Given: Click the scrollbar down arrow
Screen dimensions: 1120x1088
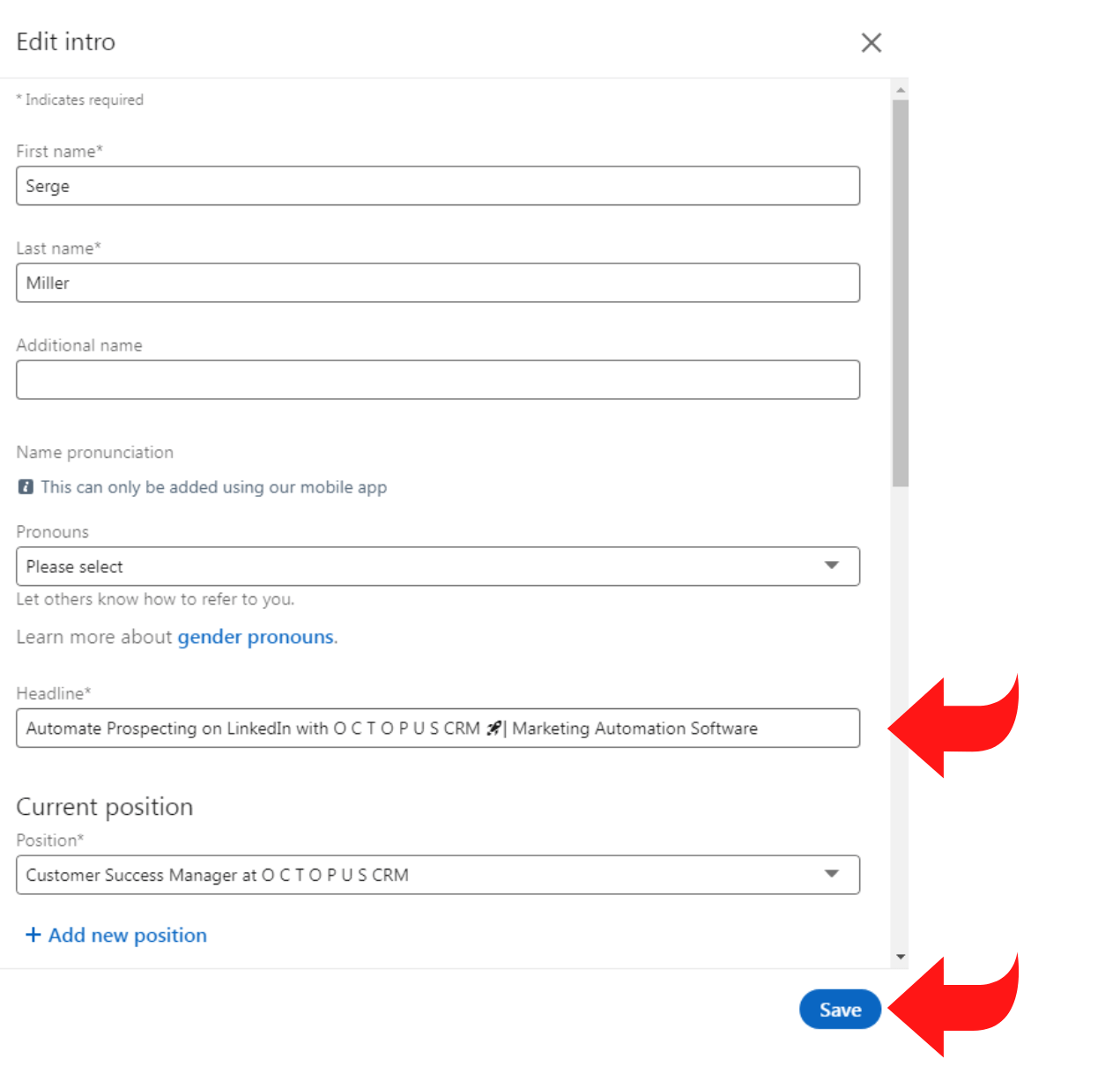Looking at the screenshot, I should click(900, 957).
